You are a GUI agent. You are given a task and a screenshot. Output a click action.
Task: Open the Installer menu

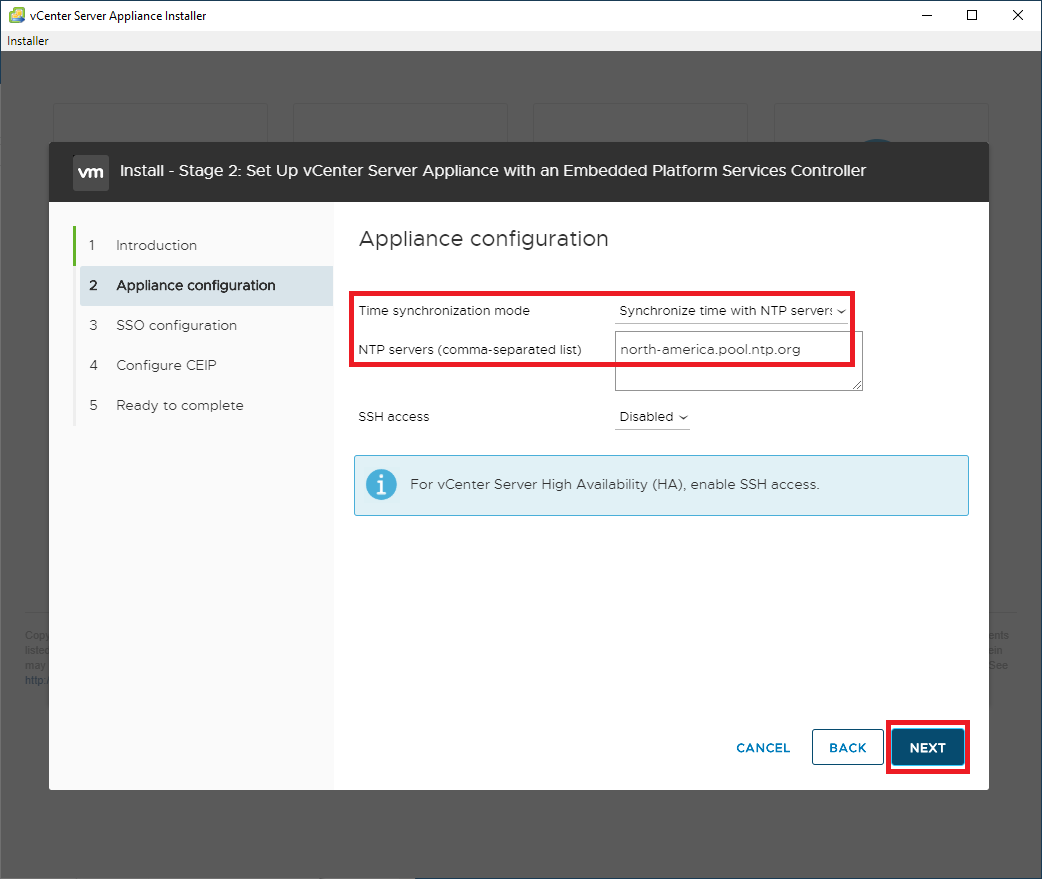click(28, 41)
